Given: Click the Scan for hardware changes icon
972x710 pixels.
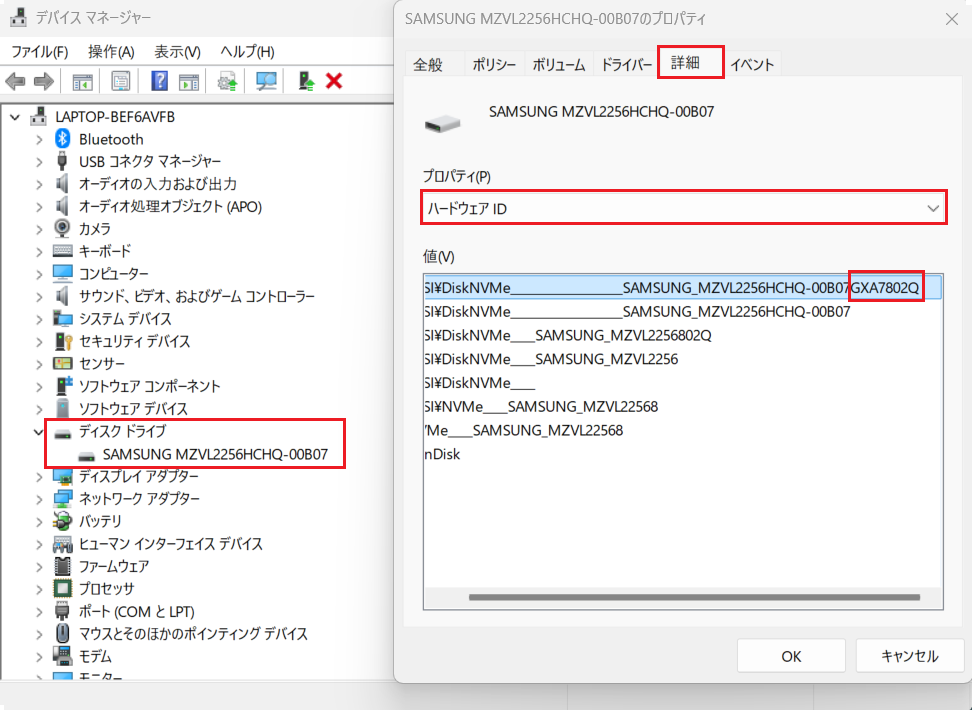Looking at the screenshot, I should coord(266,81).
